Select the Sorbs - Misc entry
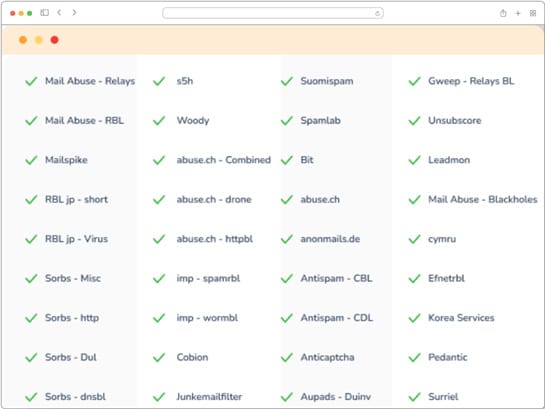 (73, 278)
